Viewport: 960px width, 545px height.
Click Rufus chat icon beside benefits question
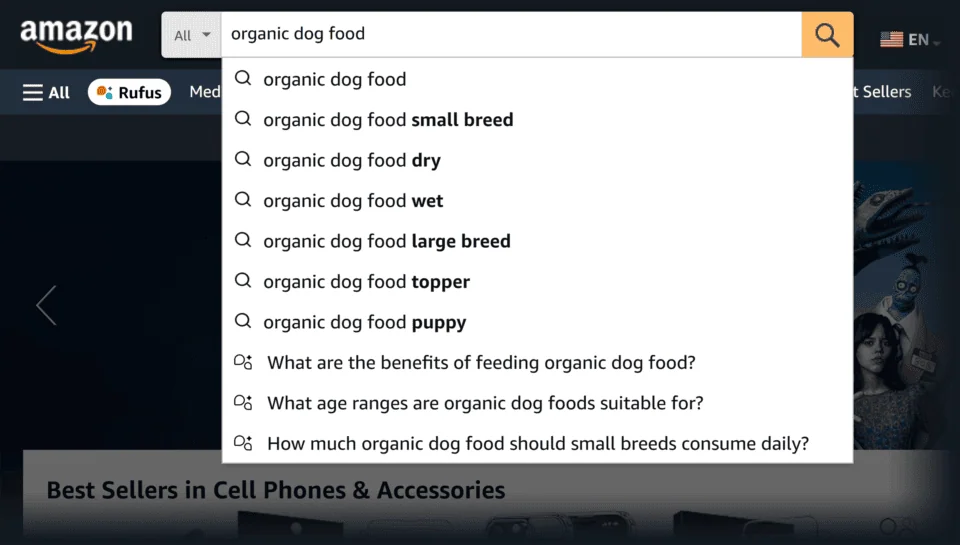242,363
